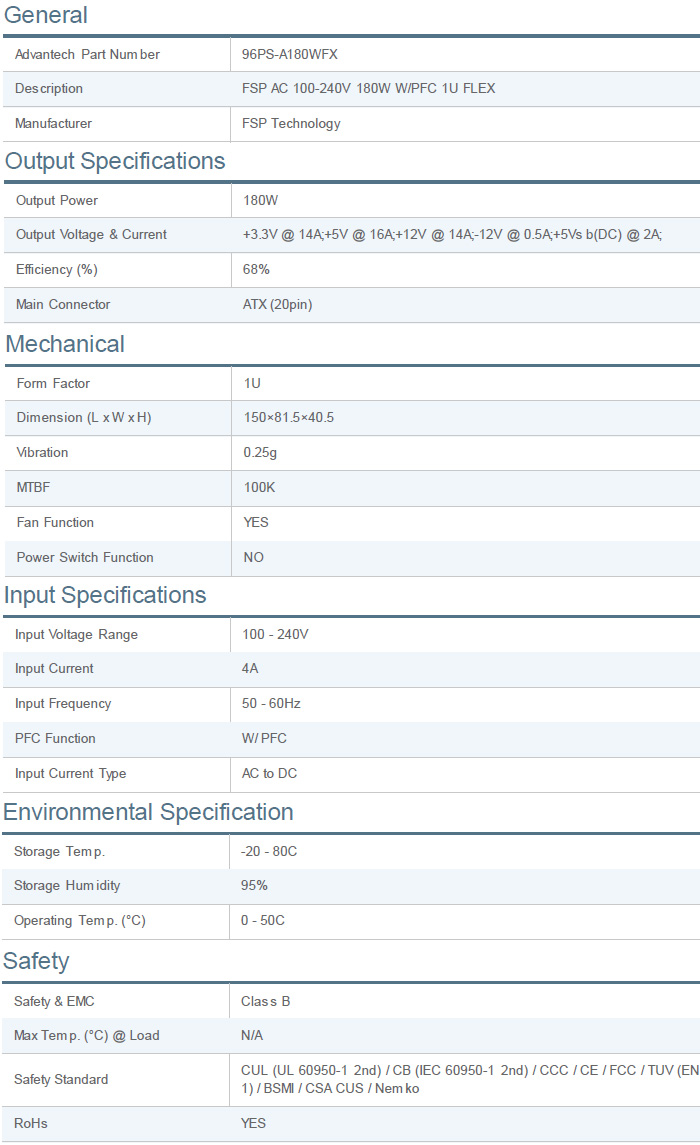Viewport: 700px width, 1145px height.
Task: Click the FSP Technology manufacturer value
Action: (x=291, y=124)
